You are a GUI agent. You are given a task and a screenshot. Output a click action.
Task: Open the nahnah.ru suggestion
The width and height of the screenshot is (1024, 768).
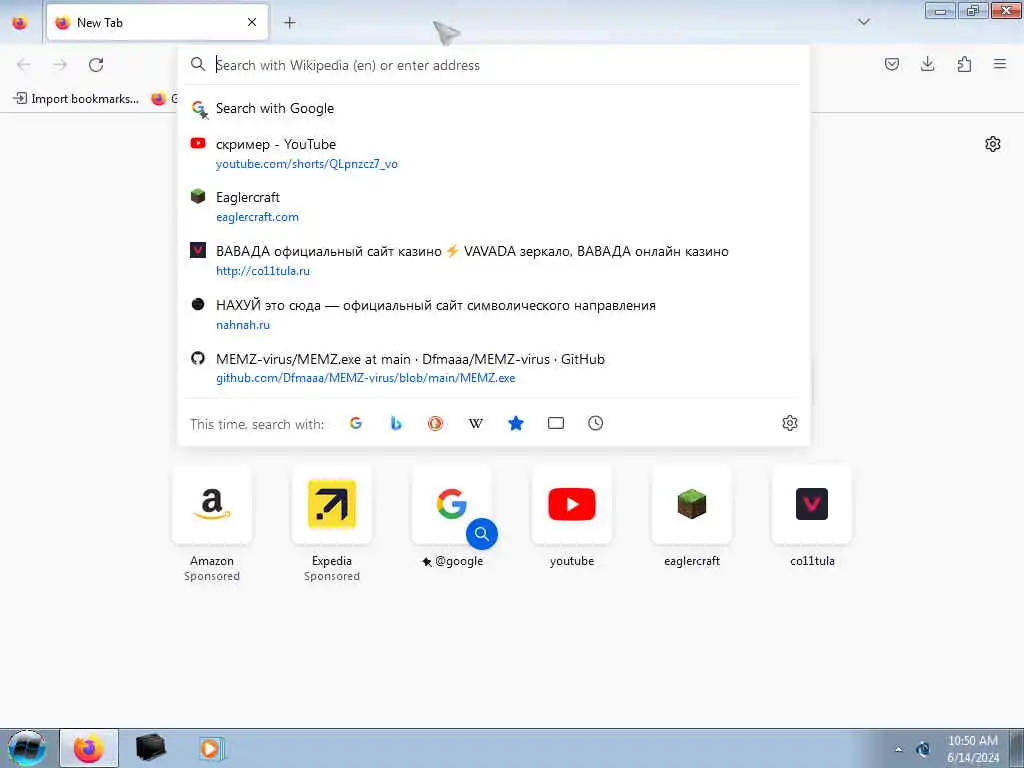[494, 314]
